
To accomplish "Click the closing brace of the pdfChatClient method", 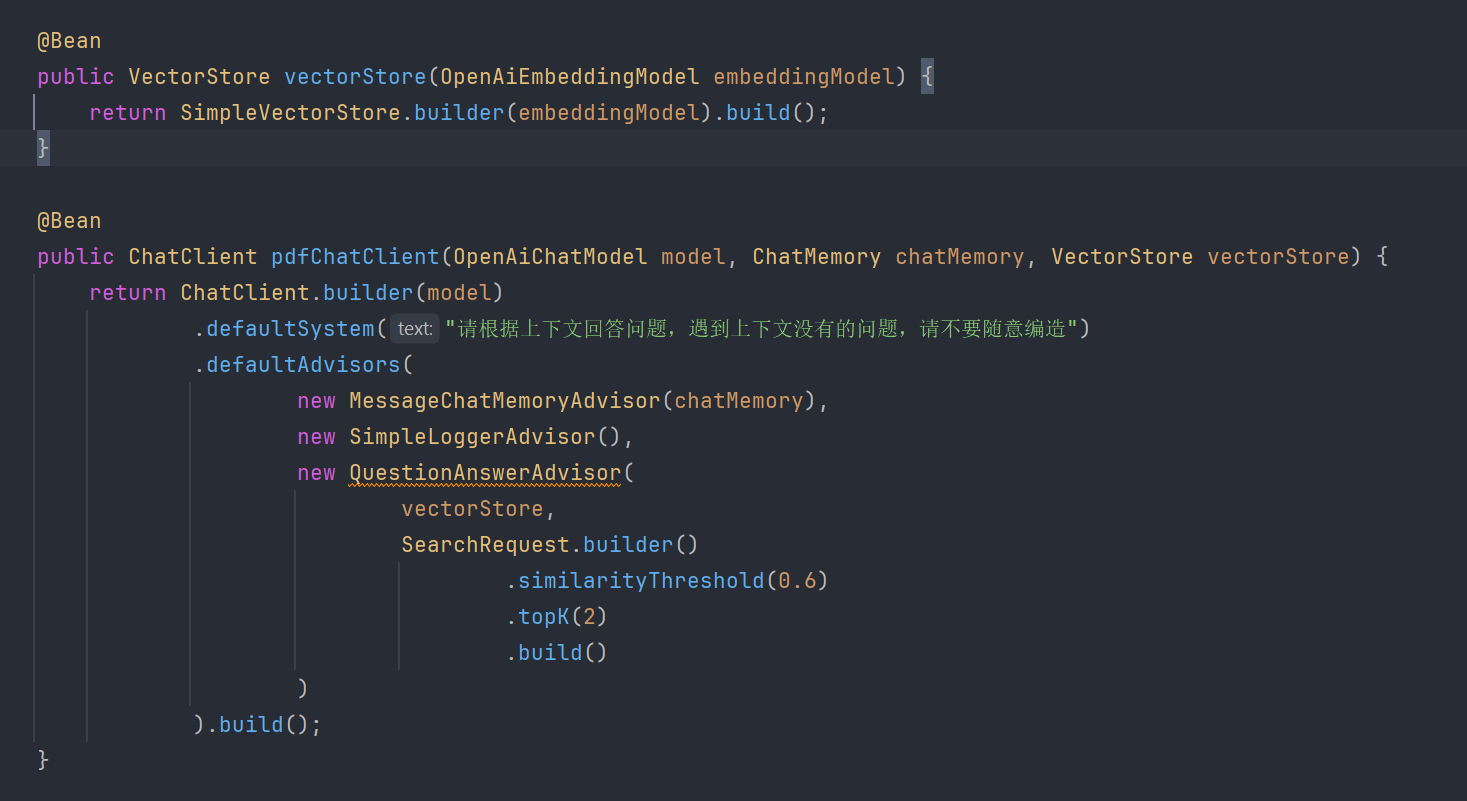I will coord(43,761).
